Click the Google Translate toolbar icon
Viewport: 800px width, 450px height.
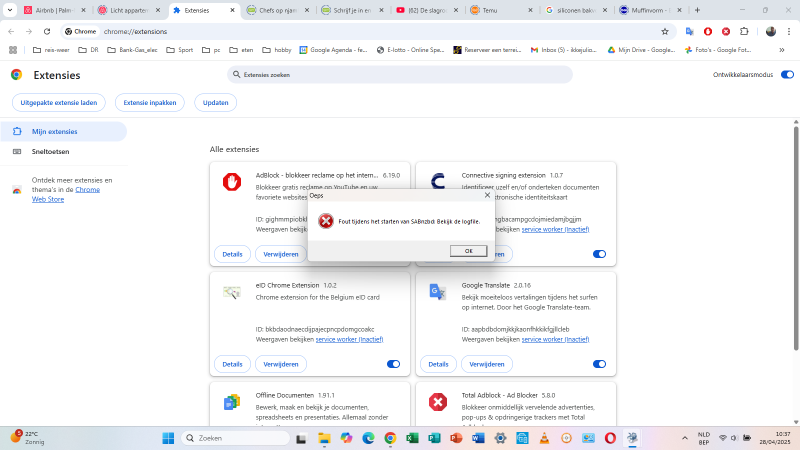(689, 32)
